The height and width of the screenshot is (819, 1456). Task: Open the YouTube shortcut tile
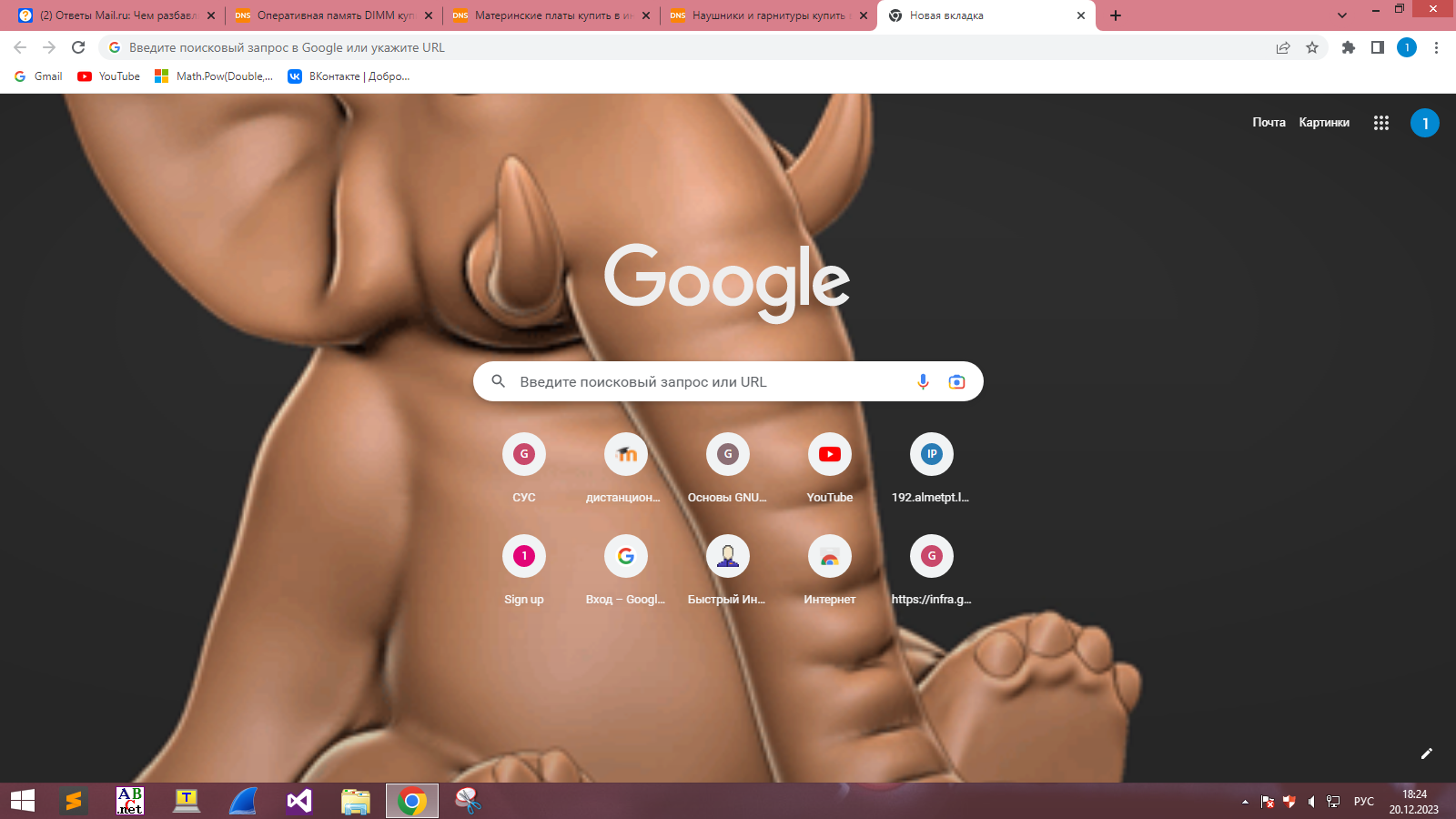coord(830,469)
